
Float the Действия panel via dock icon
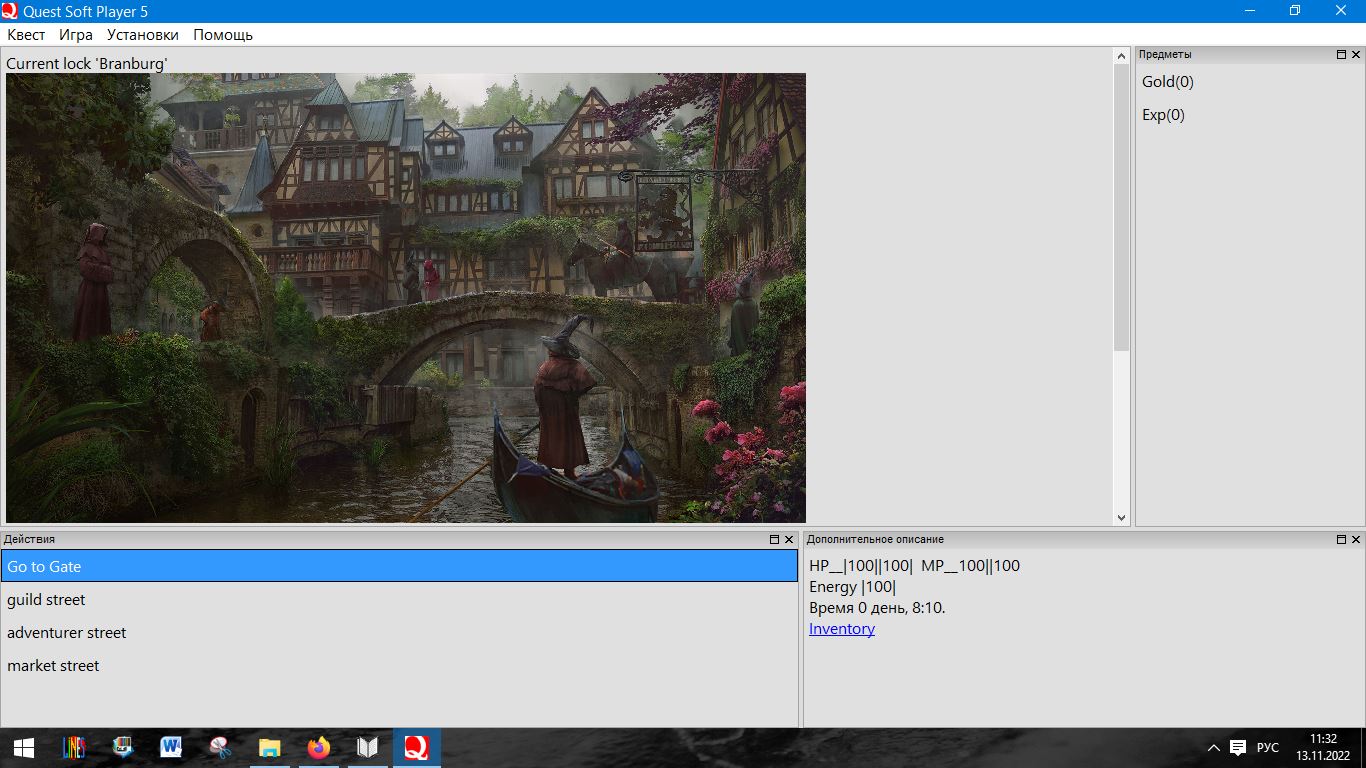pyautogui.click(x=774, y=540)
